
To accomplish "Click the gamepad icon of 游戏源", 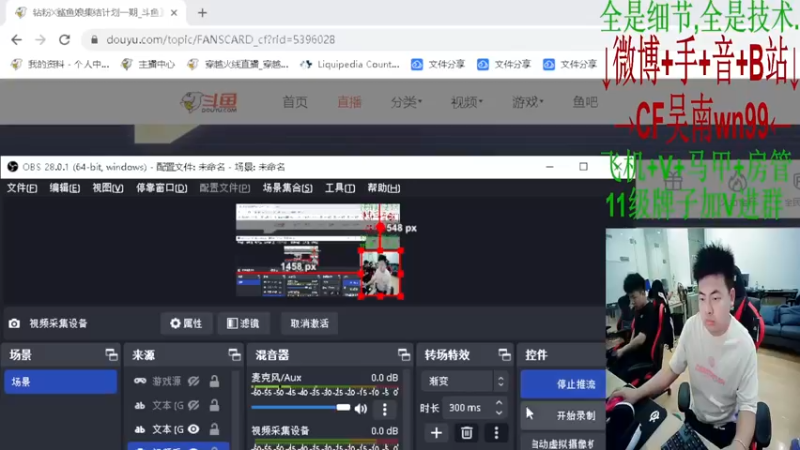I will coord(140,381).
